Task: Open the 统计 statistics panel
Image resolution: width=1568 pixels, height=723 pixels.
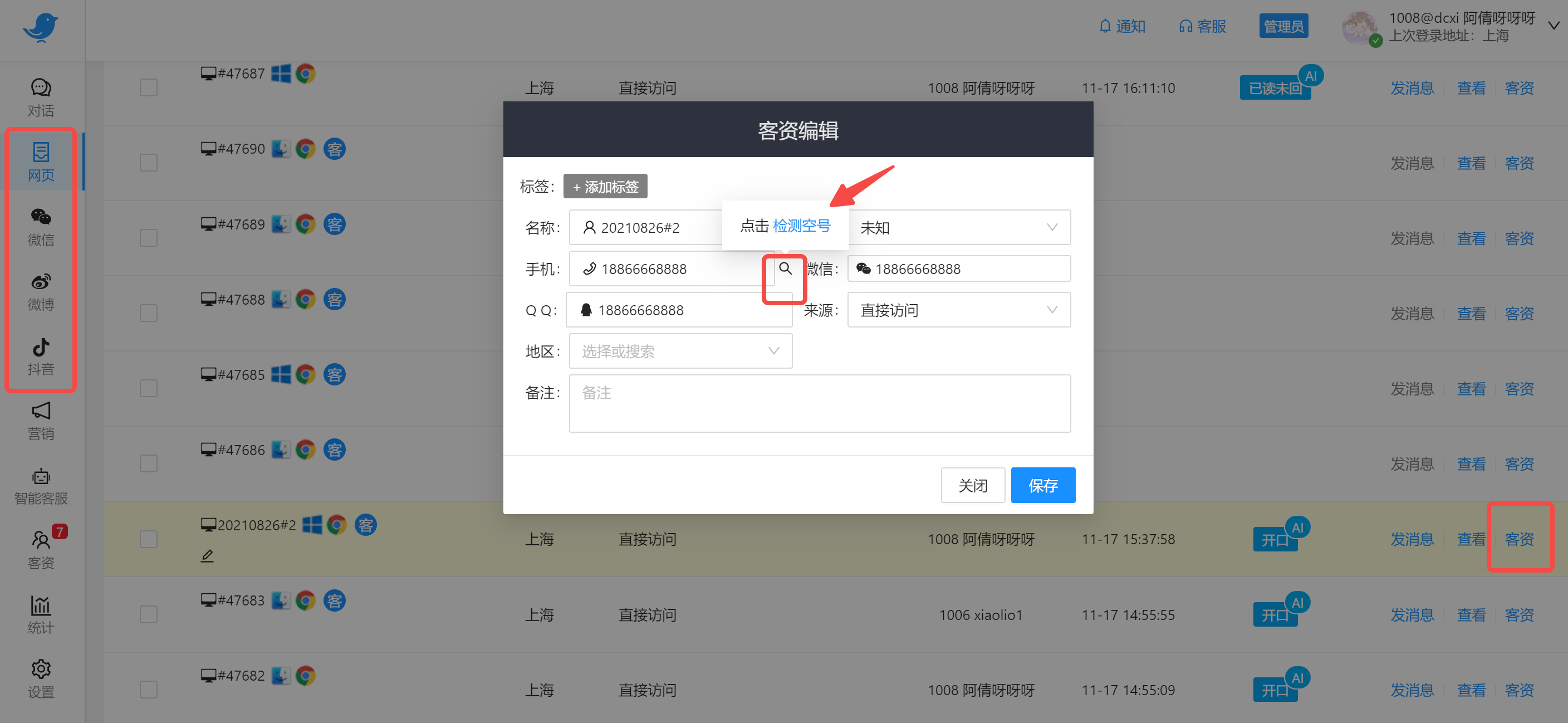Action: coord(40,615)
